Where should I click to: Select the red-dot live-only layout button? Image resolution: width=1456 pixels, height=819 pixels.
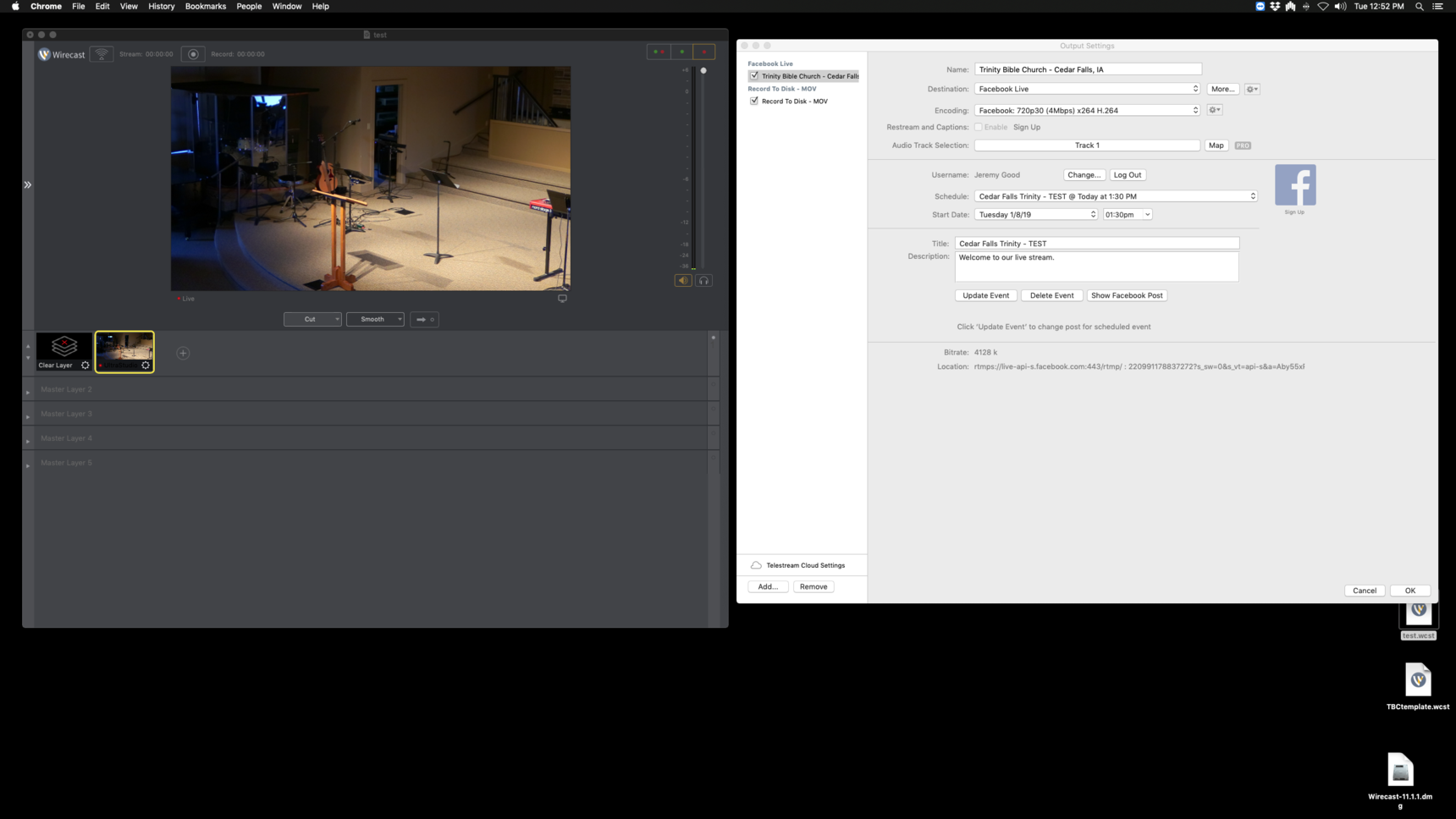[704, 52]
